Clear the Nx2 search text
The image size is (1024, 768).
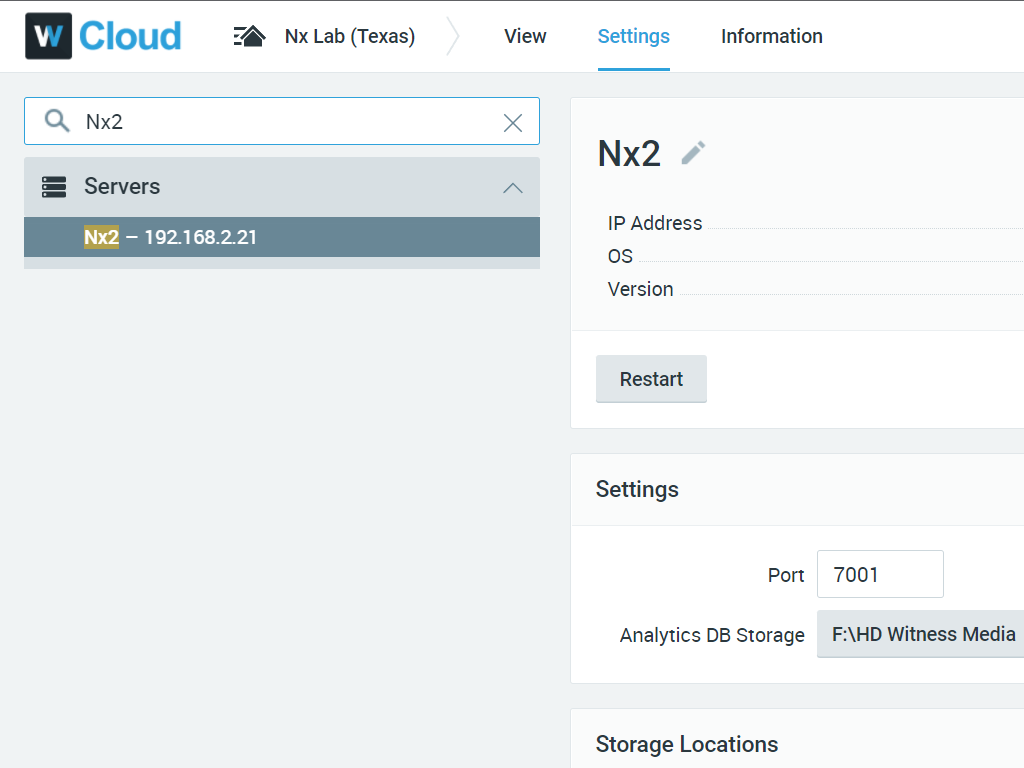click(x=513, y=122)
